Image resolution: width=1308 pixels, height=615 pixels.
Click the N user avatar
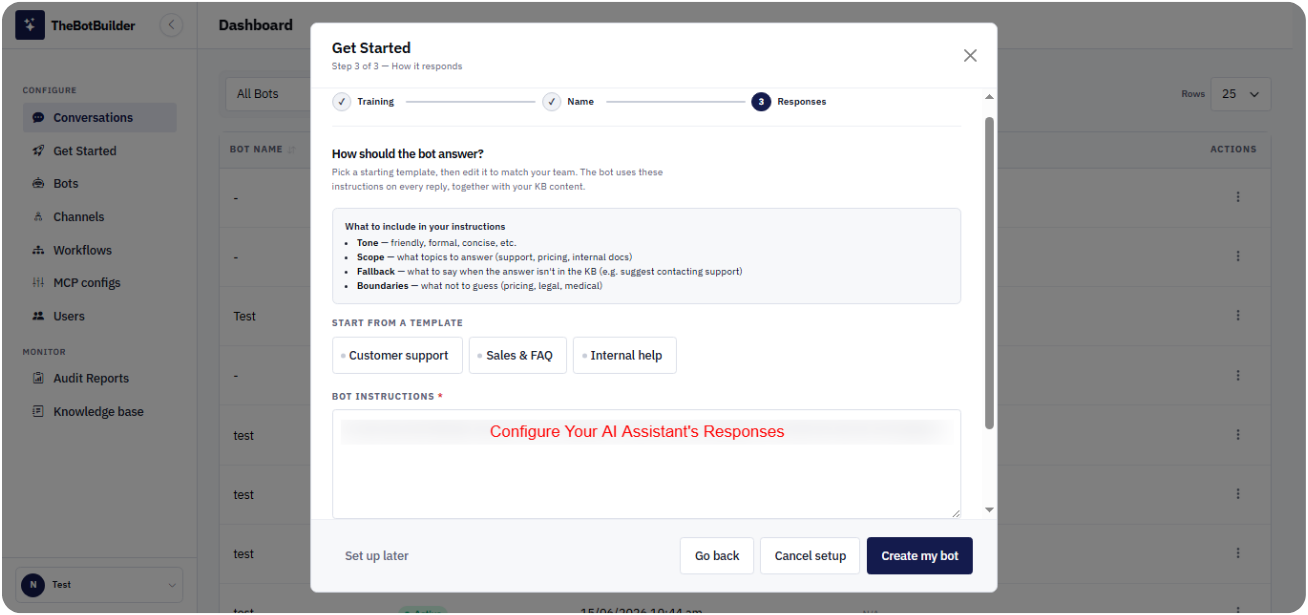[33, 585]
